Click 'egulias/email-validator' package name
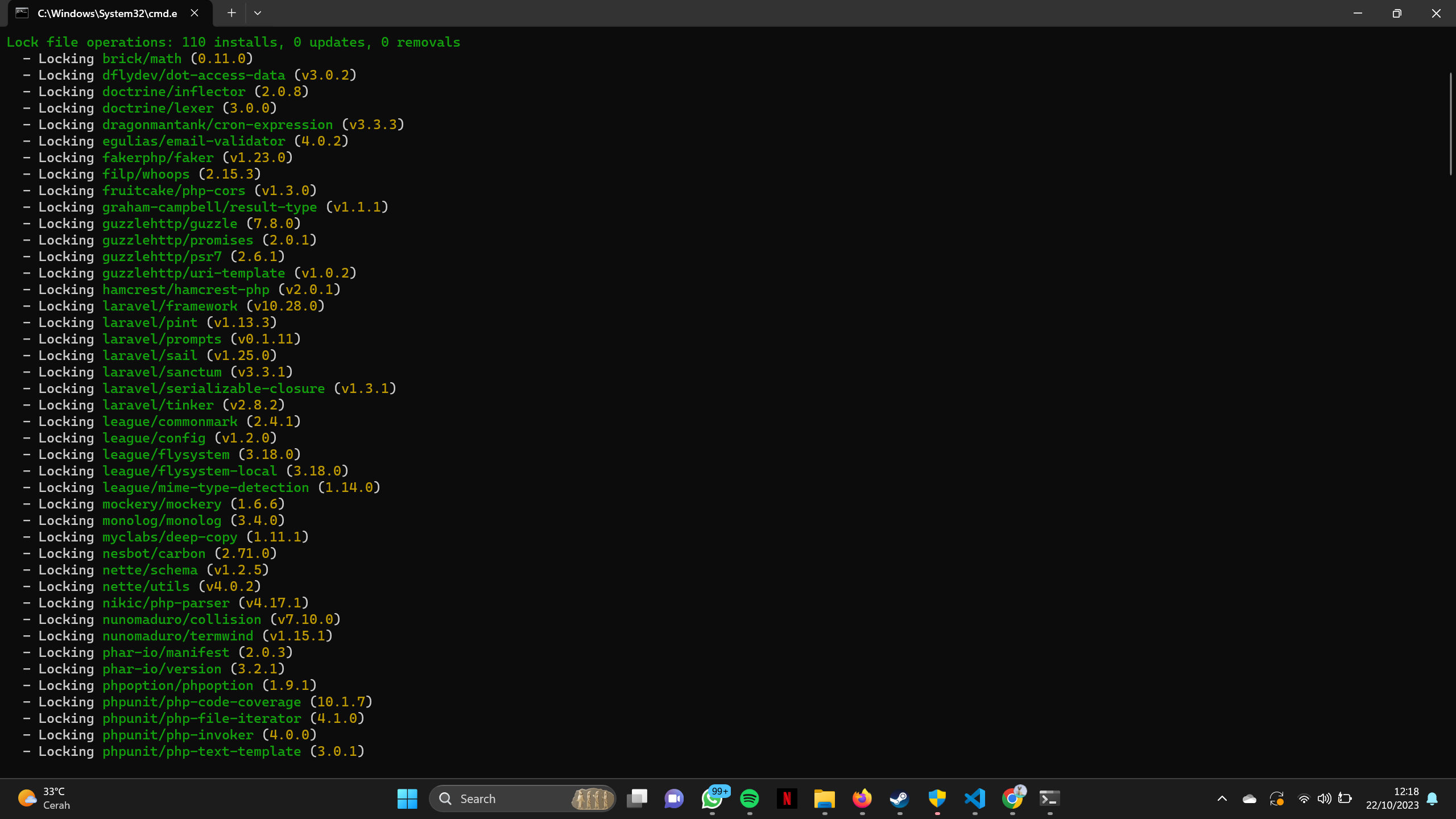Viewport: 1456px width, 819px height. tap(194, 141)
